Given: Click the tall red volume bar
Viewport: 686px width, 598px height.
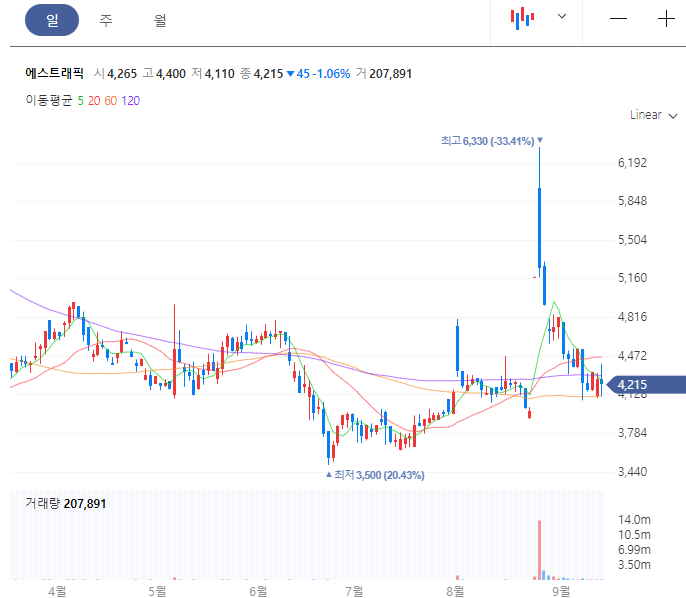Looking at the screenshot, I should point(539,549).
